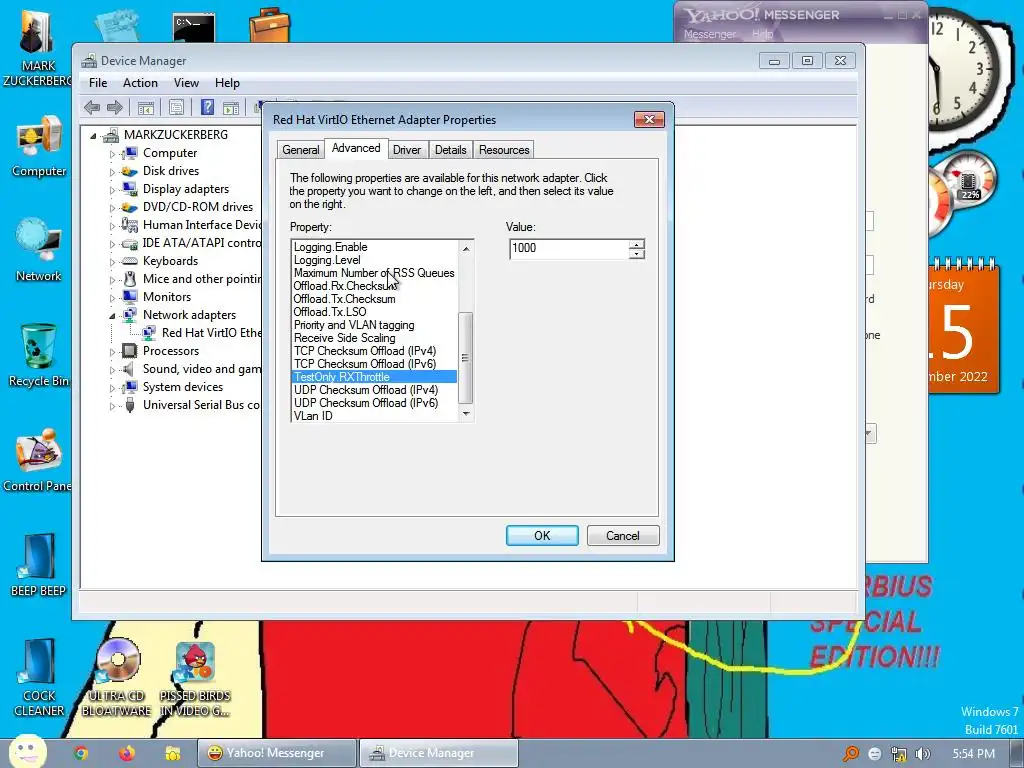This screenshot has height=768, width=1024.
Task: Open the pinned folder icon on taskbar
Action: click(x=172, y=753)
